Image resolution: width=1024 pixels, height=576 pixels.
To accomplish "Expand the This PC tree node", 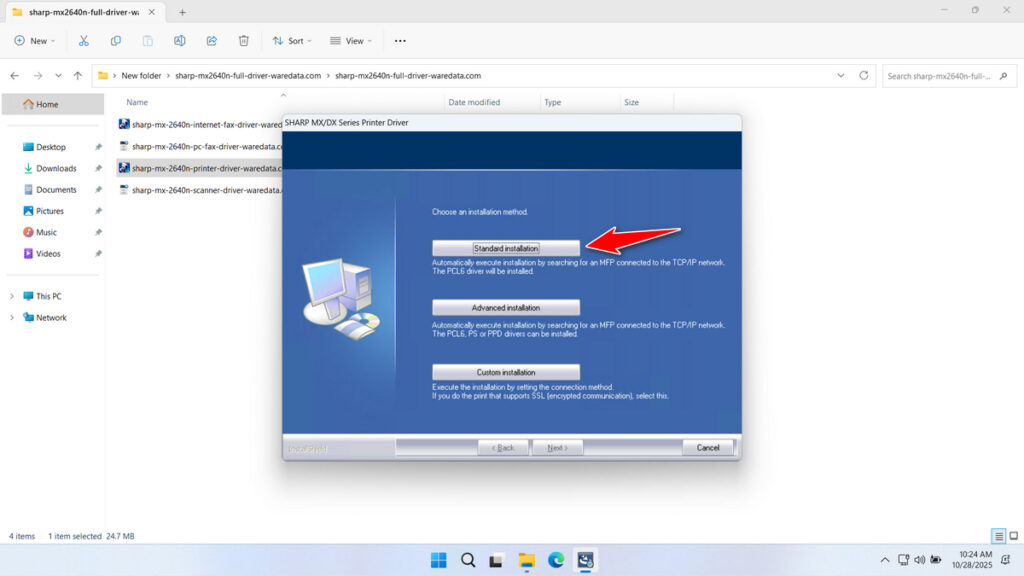I will tap(12, 296).
